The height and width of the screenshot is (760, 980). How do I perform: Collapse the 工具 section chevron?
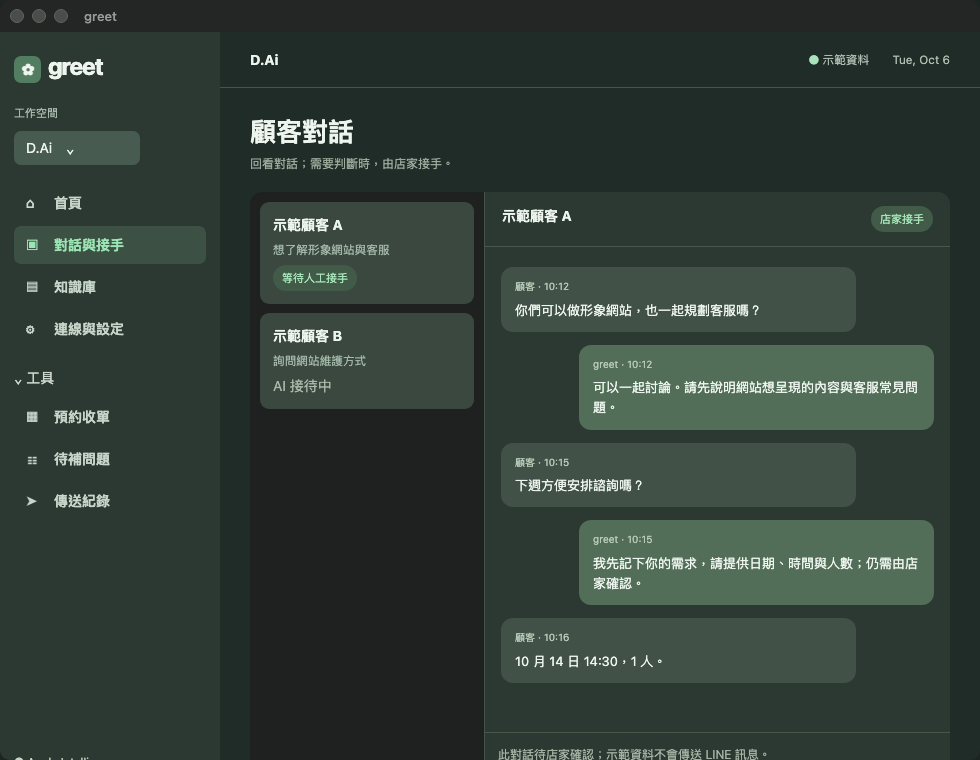click(x=18, y=381)
